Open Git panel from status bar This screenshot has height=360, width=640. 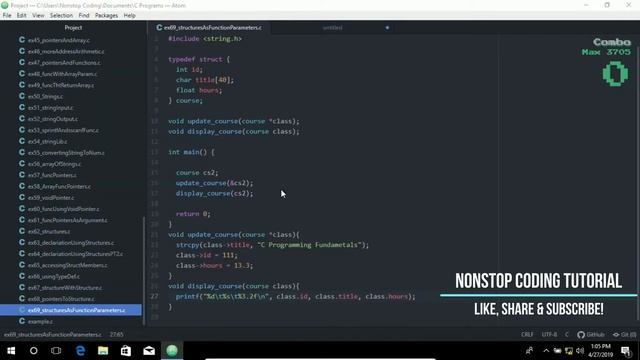tap(624, 334)
